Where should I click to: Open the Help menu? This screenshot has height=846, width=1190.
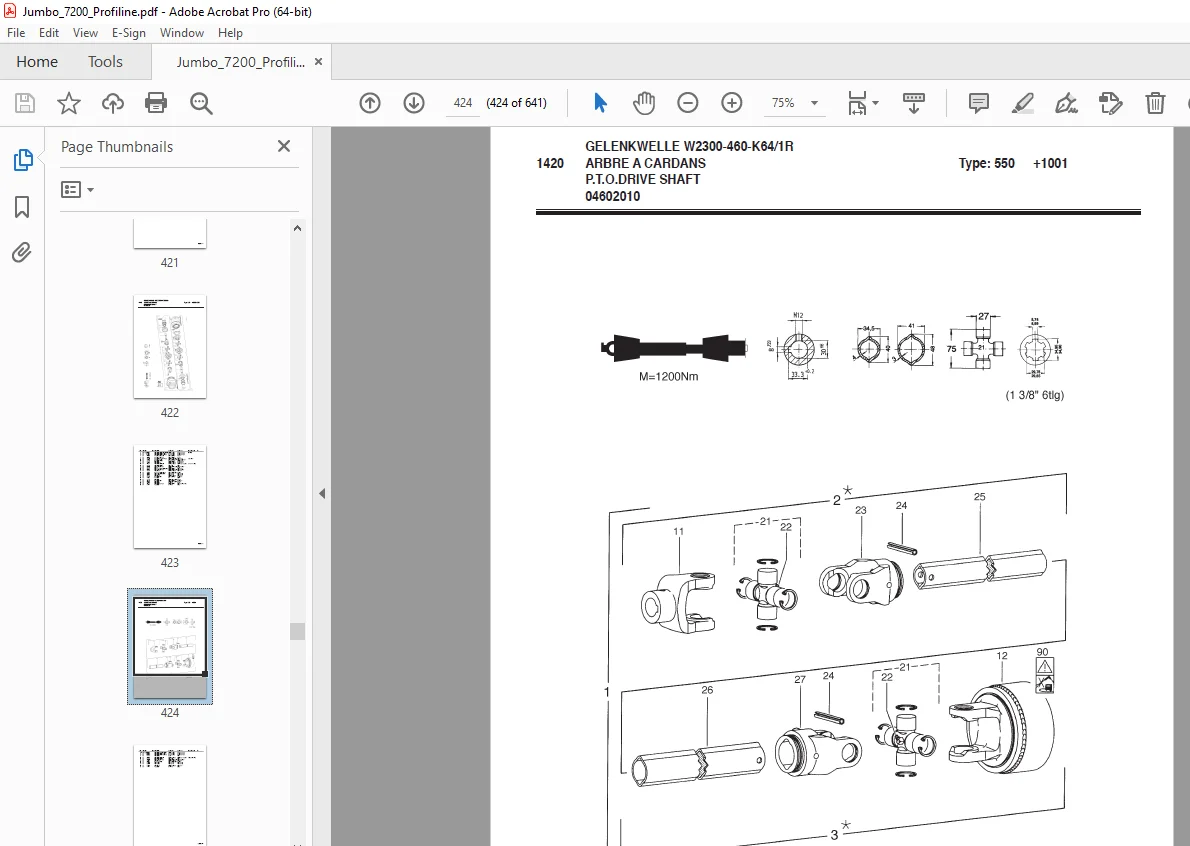coord(230,33)
